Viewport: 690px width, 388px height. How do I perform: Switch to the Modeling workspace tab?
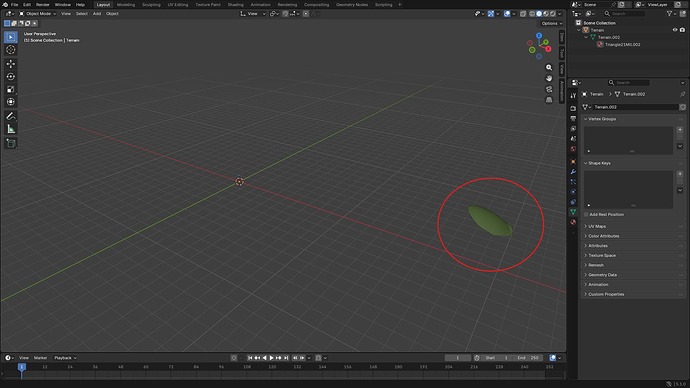[x=126, y=4]
